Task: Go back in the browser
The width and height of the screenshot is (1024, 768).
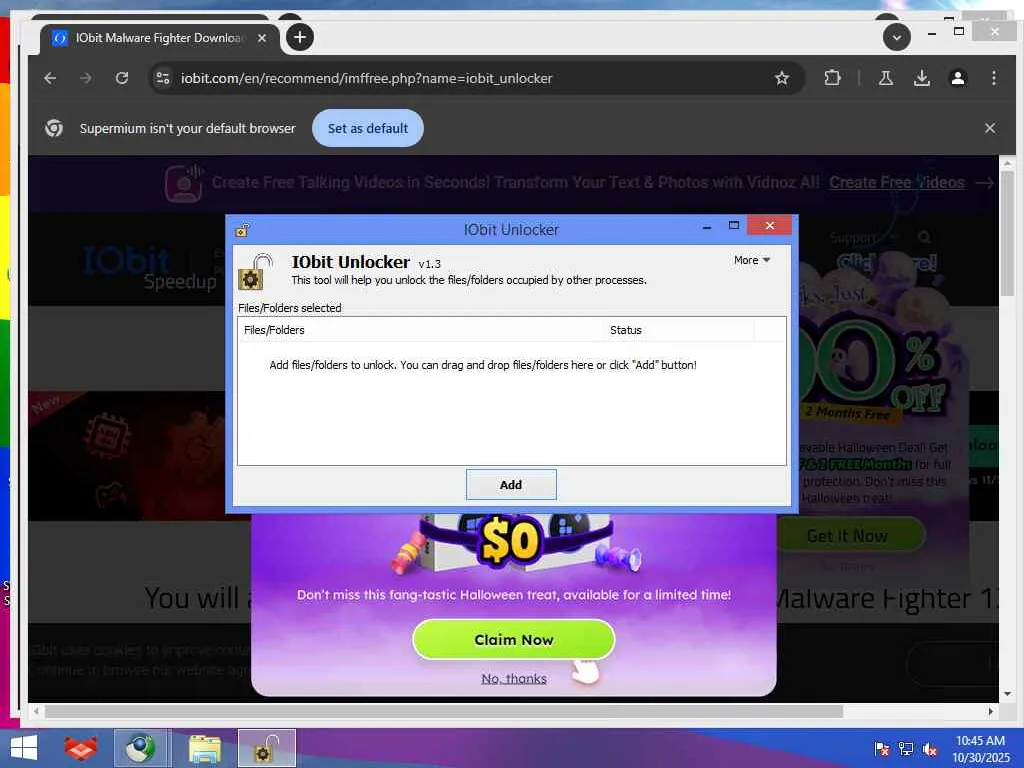Action: coord(50,78)
